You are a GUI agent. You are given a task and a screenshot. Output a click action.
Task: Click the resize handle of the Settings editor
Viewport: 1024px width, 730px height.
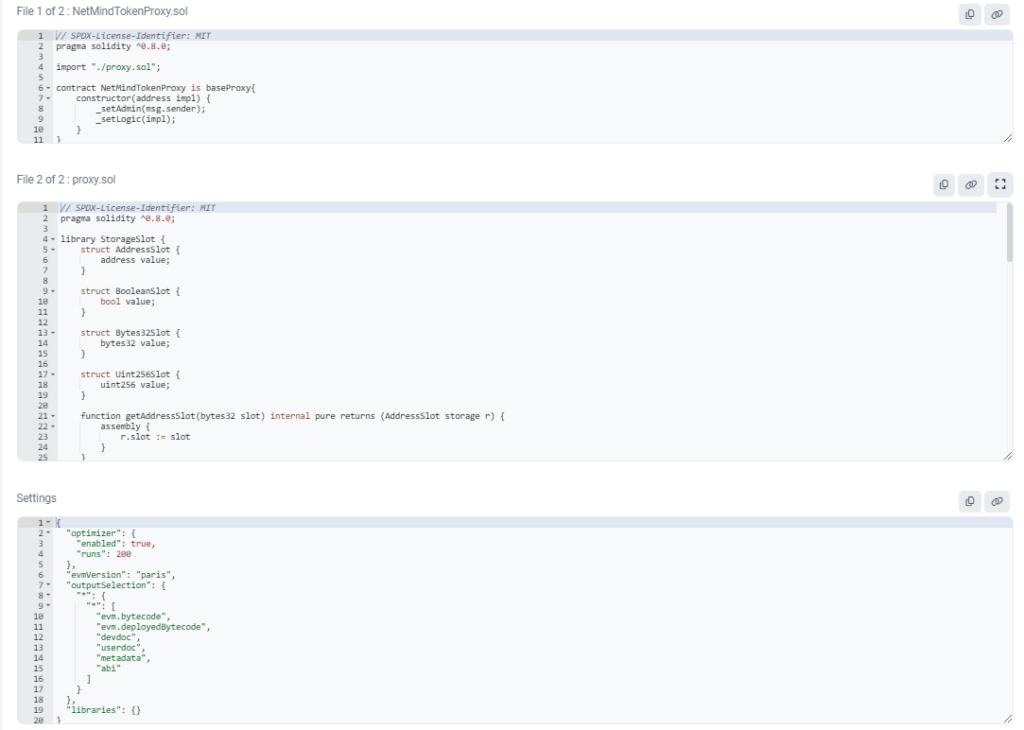[x=1007, y=718]
